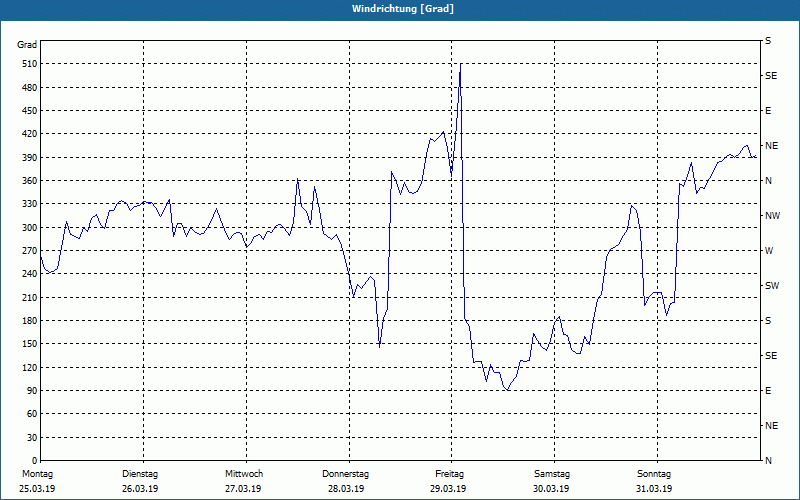This screenshot has width=800, height=500.
Task: Click the date 30.03.19
Action: [551, 489]
